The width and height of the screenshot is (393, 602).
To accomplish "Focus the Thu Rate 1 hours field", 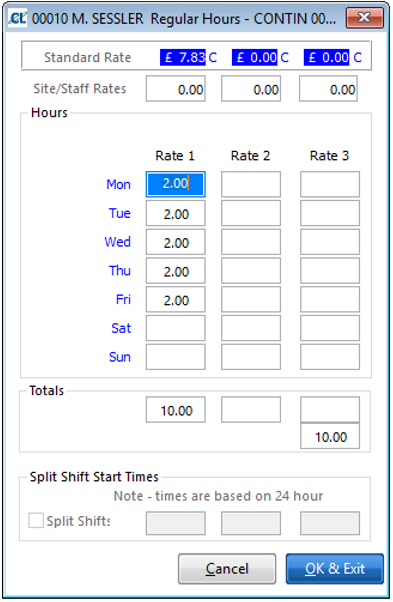I will [175, 271].
